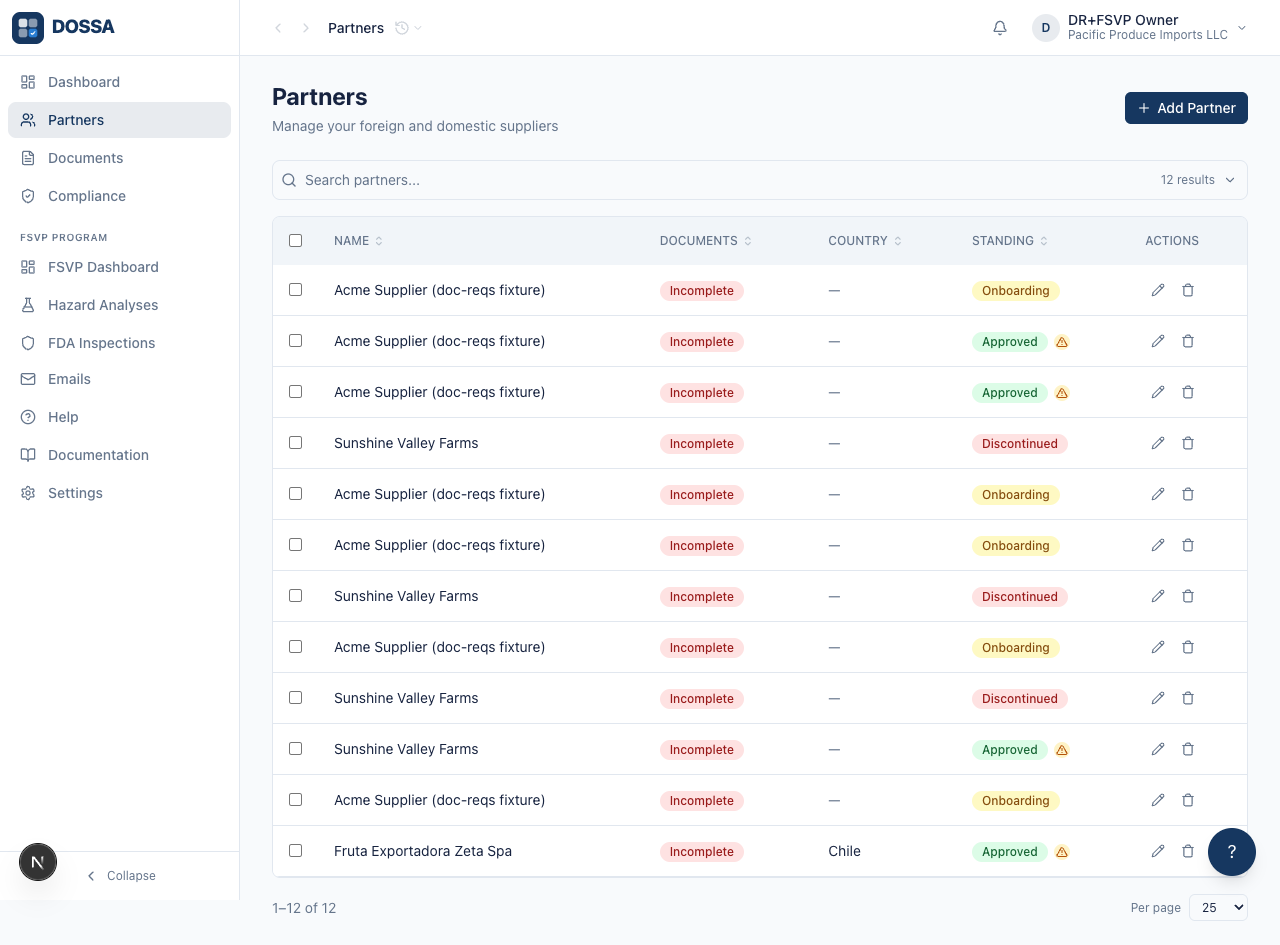The image size is (1280, 945).
Task: Click the round N icon at bottom left
Action: coord(38,862)
